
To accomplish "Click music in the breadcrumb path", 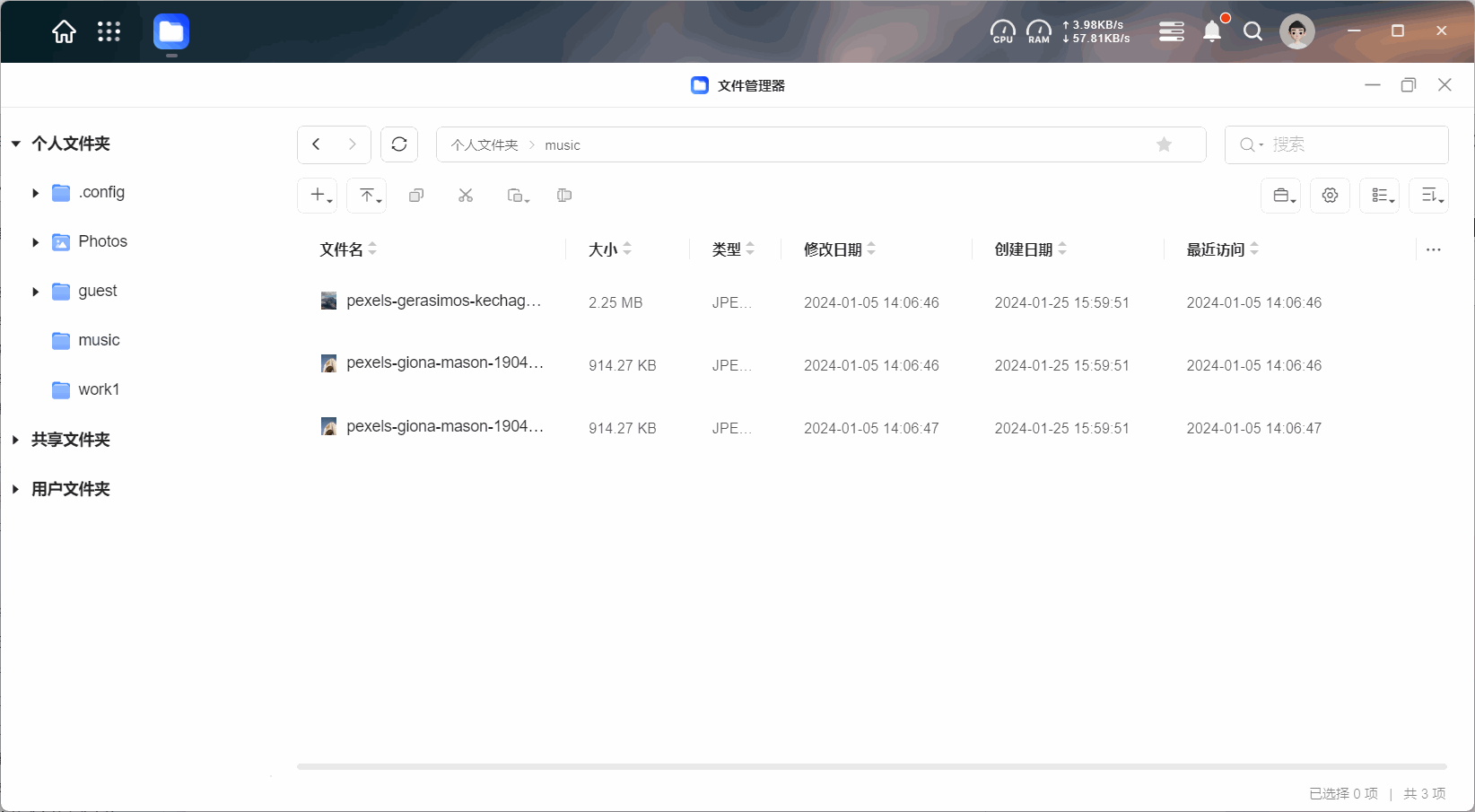I will (x=563, y=144).
